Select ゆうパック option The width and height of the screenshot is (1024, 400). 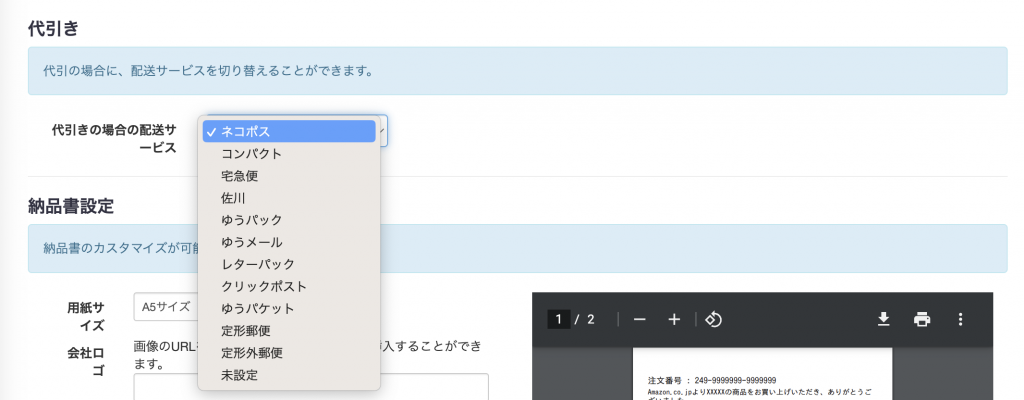289,220
